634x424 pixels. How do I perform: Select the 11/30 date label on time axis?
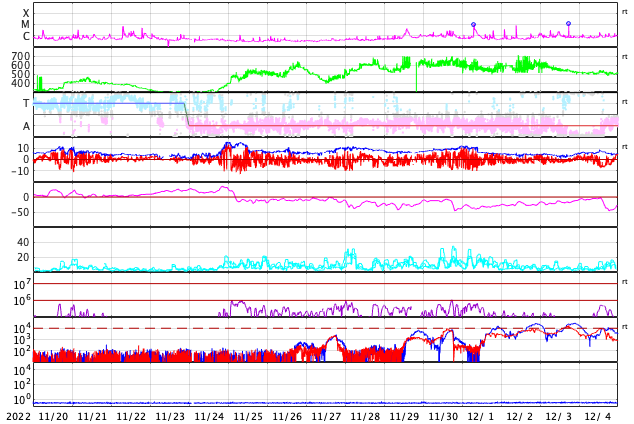(x=443, y=416)
